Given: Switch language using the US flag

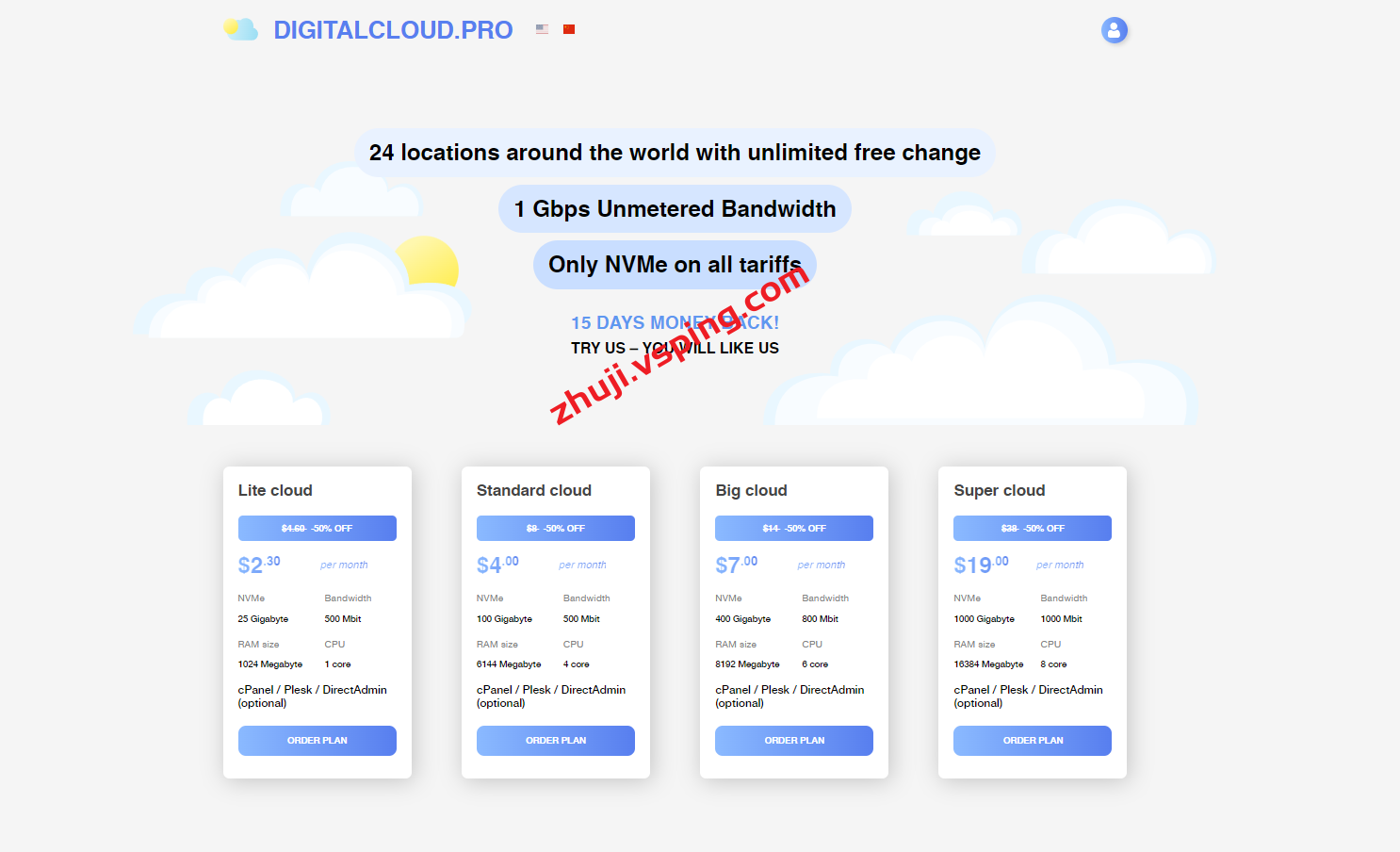Looking at the screenshot, I should (x=542, y=29).
